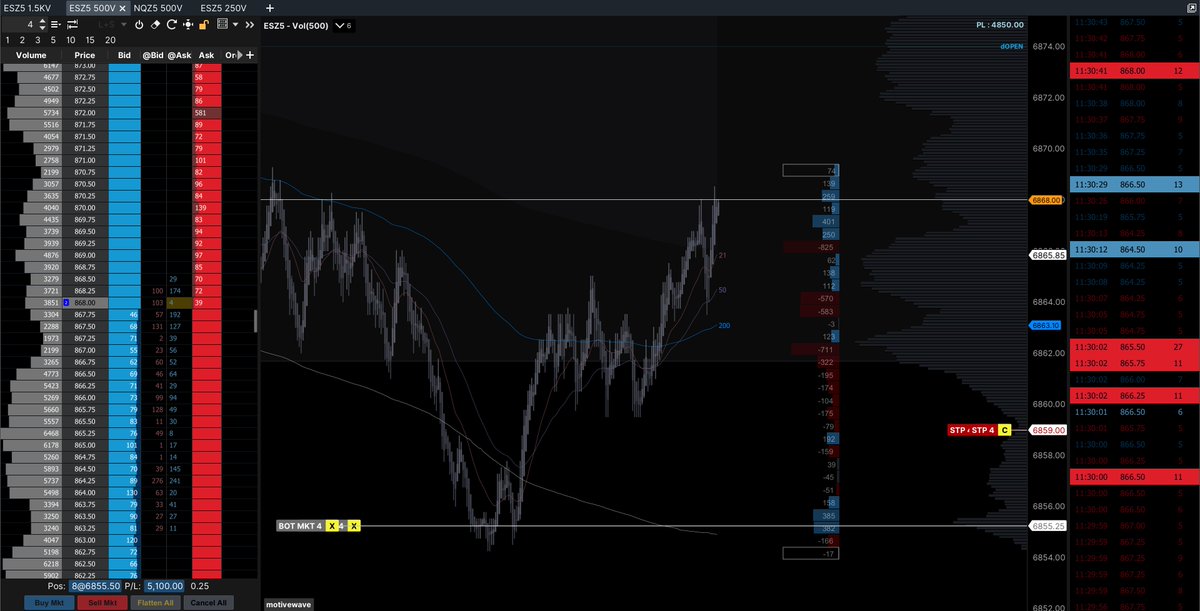
Task: Click the refresh icon in the toolbar
Action: pyautogui.click(x=171, y=25)
